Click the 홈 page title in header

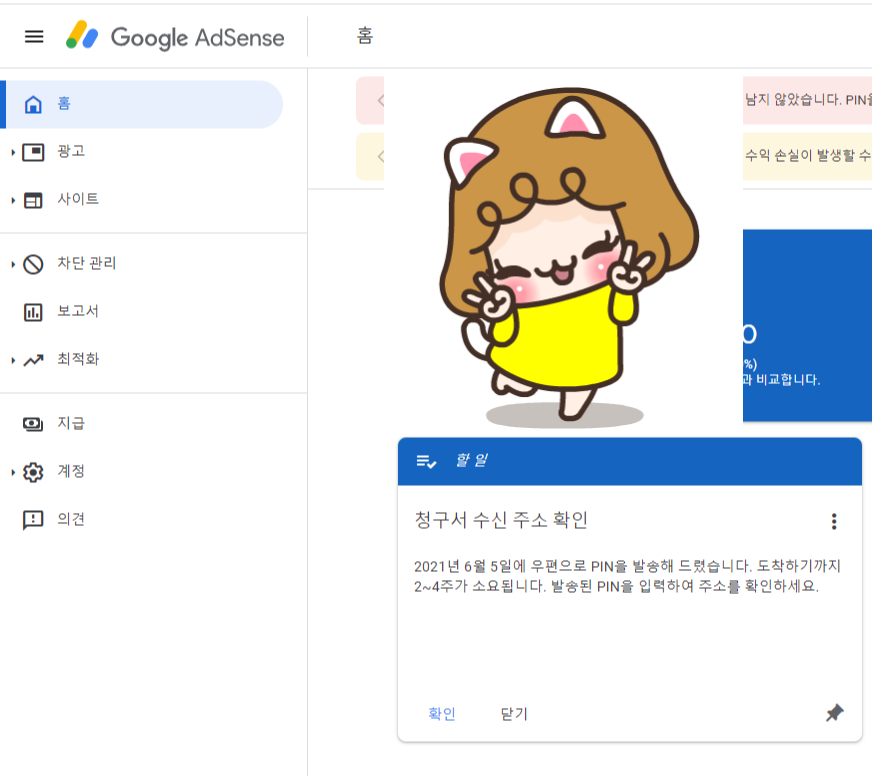click(x=365, y=36)
